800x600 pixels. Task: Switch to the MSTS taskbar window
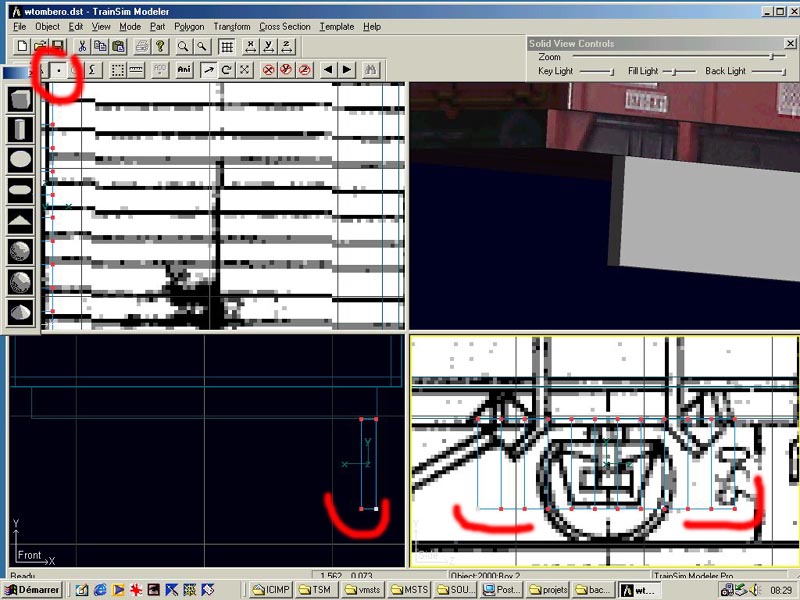pos(410,590)
